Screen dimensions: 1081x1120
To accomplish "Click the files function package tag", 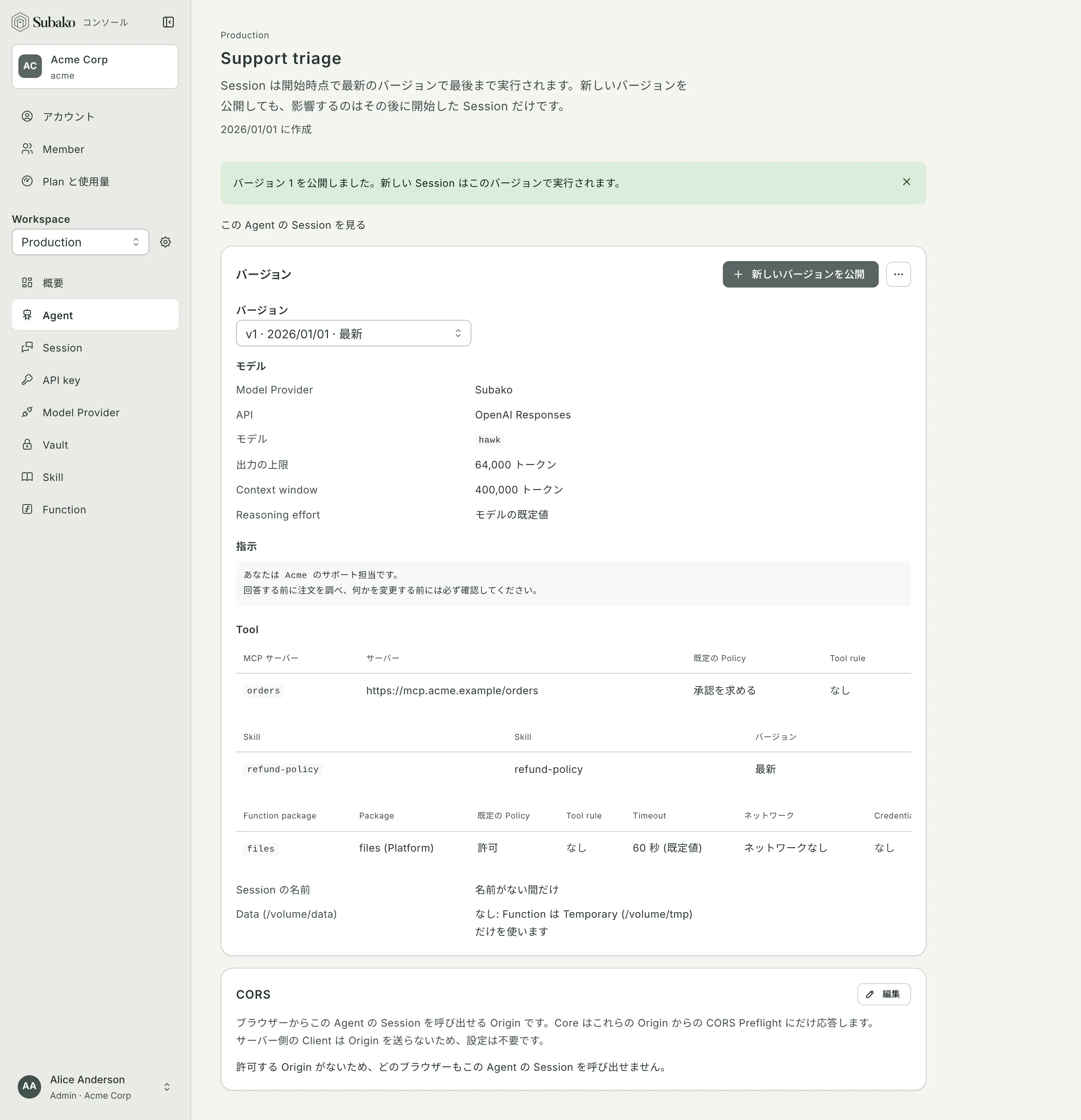I will (261, 849).
